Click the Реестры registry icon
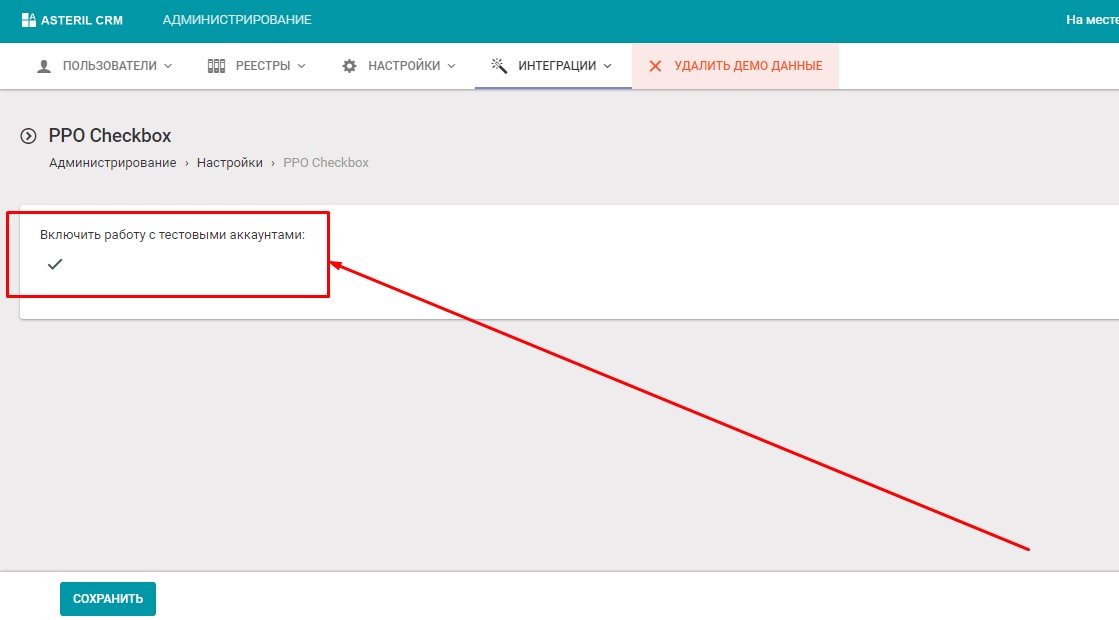 coord(216,66)
